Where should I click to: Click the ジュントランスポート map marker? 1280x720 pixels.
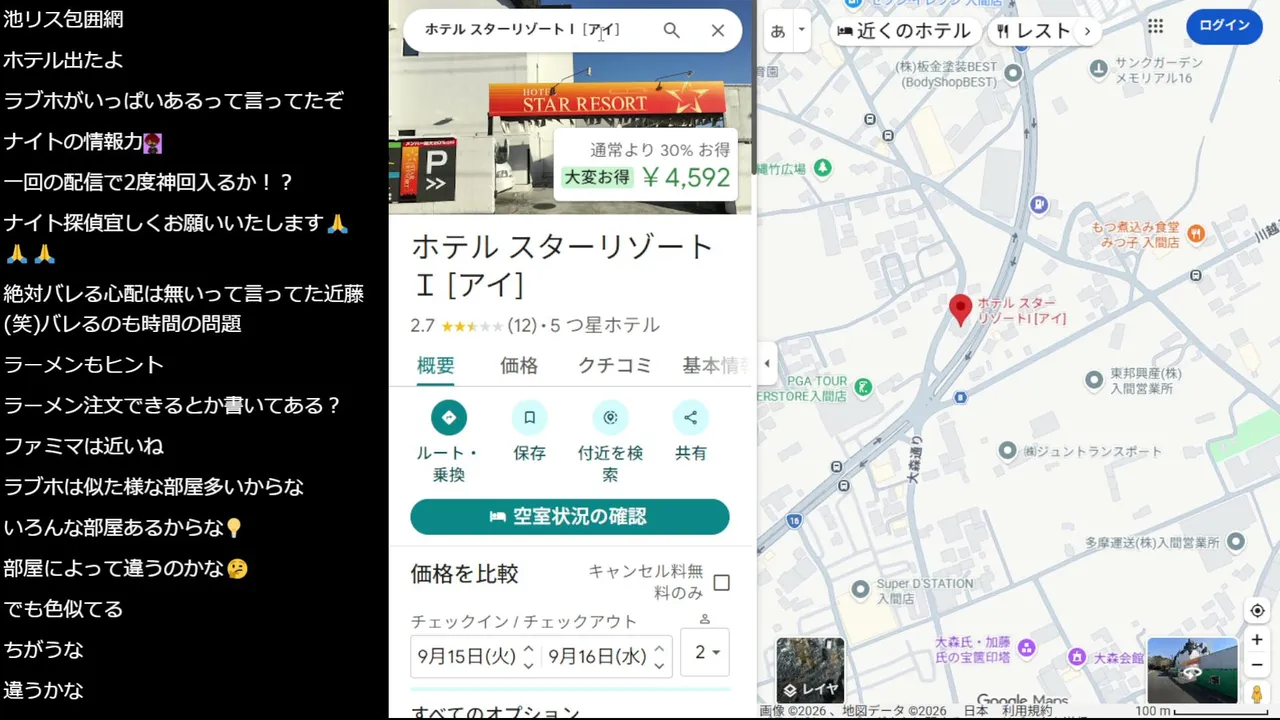click(x=1007, y=451)
